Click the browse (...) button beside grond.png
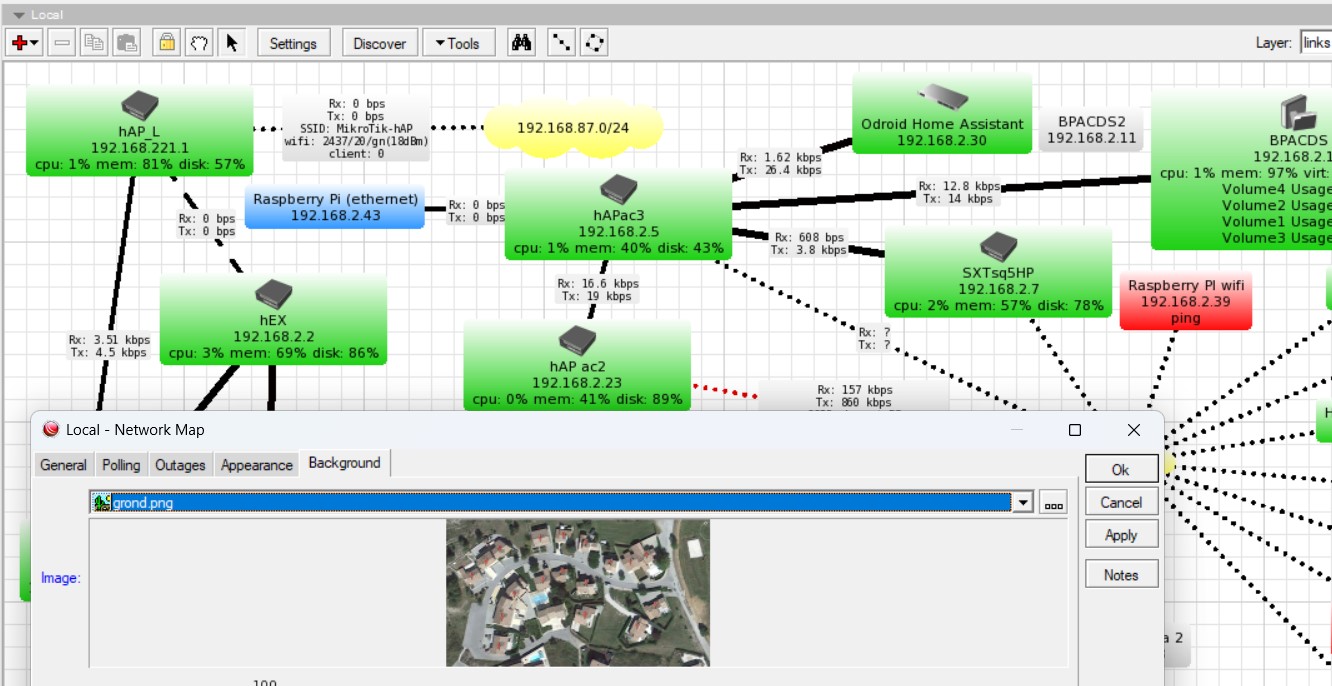 point(1053,502)
